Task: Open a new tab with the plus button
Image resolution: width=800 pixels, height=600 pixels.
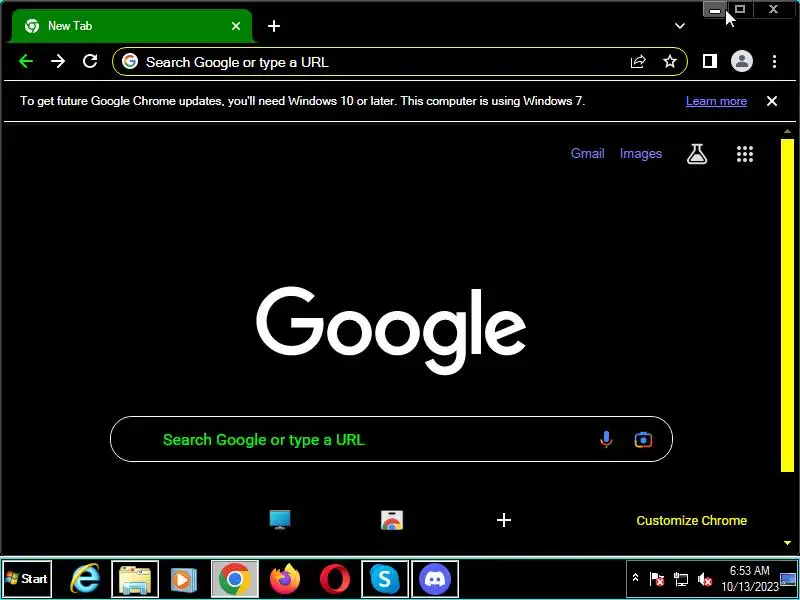Action: 274,26
